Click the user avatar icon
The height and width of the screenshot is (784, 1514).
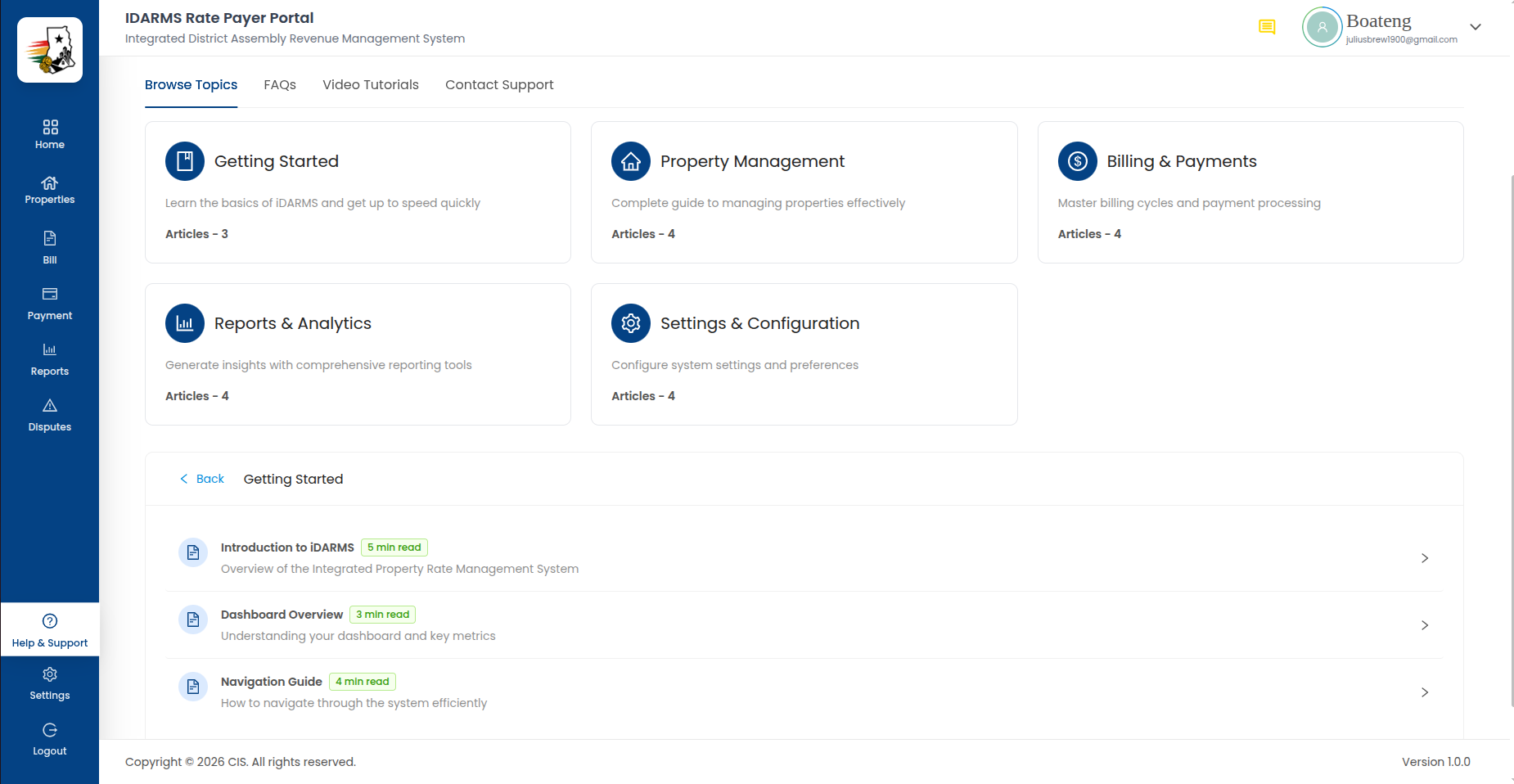click(x=1322, y=27)
